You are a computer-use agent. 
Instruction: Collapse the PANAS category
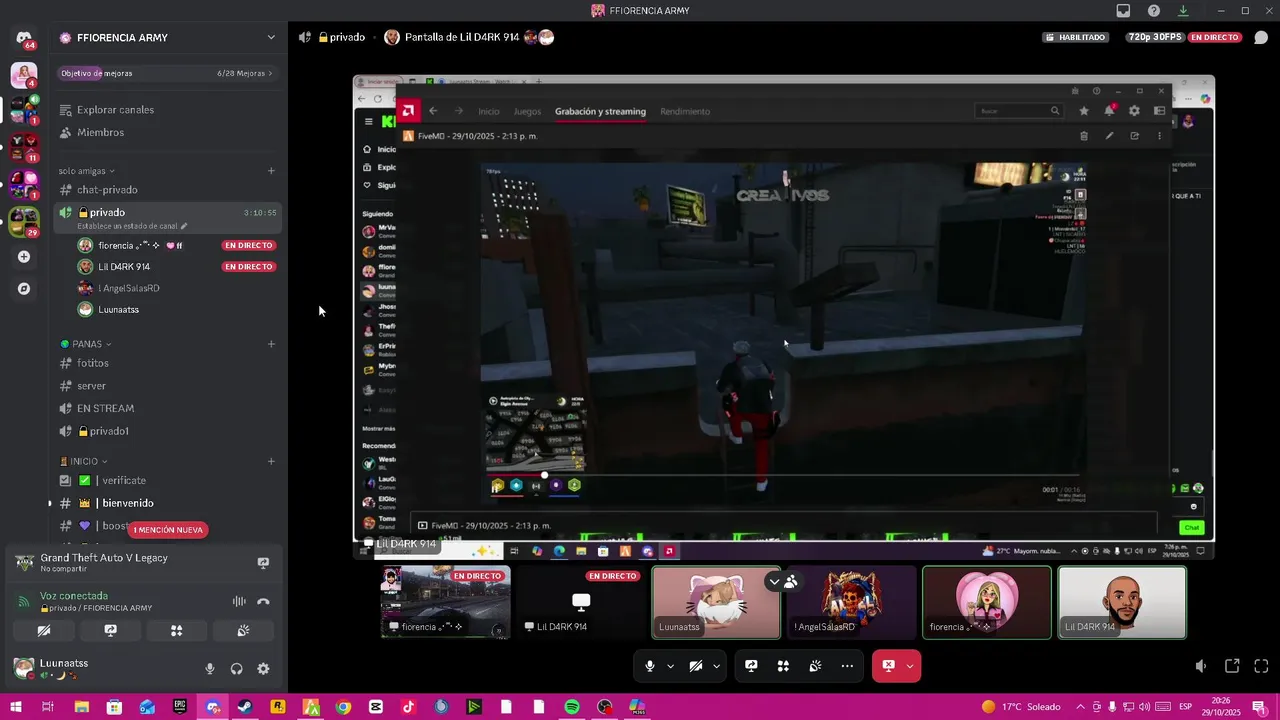[86, 344]
